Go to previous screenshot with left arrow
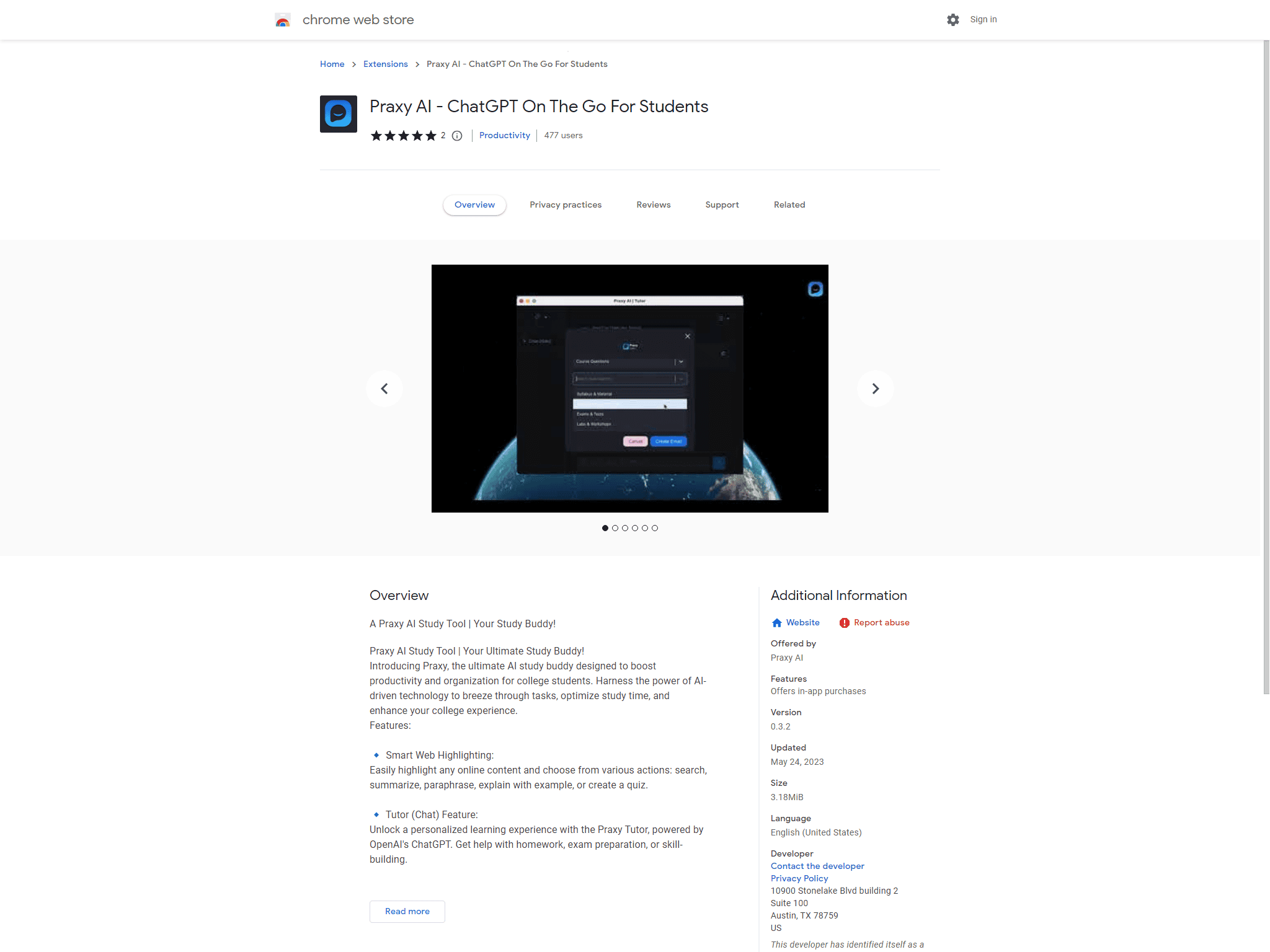The width and height of the screenshot is (1270, 952). (384, 389)
